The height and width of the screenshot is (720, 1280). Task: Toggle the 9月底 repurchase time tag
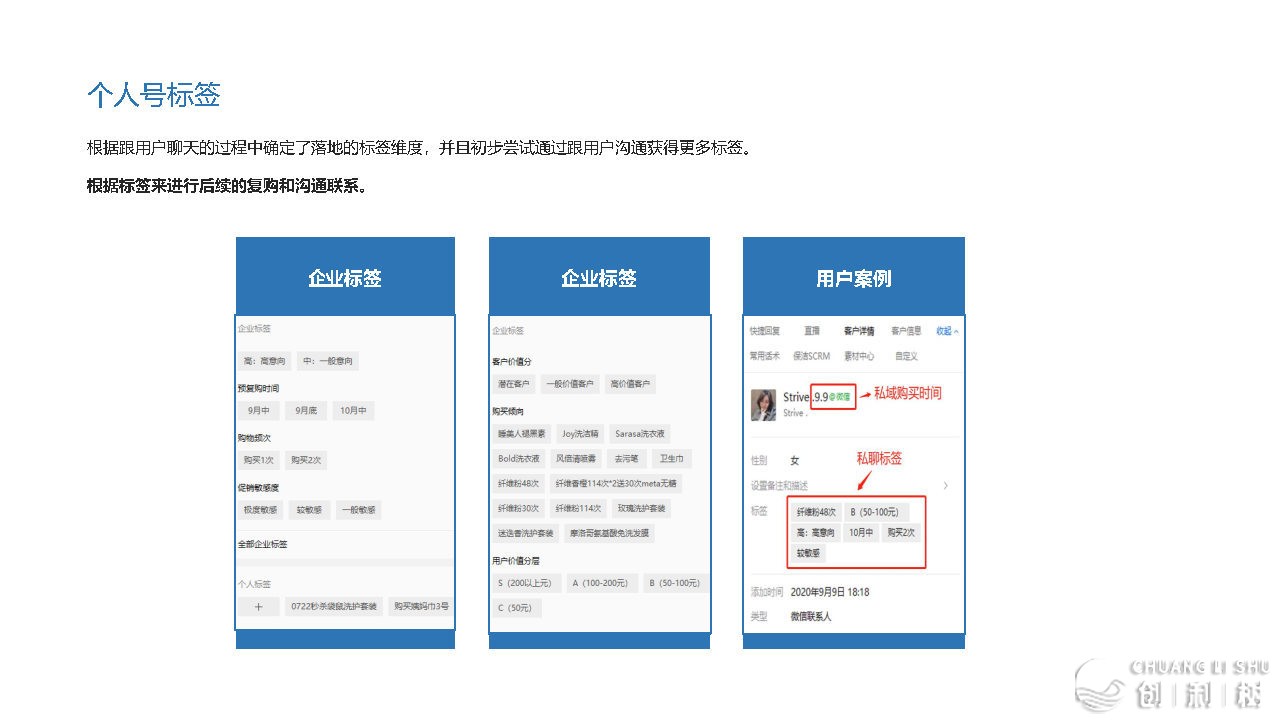point(306,410)
